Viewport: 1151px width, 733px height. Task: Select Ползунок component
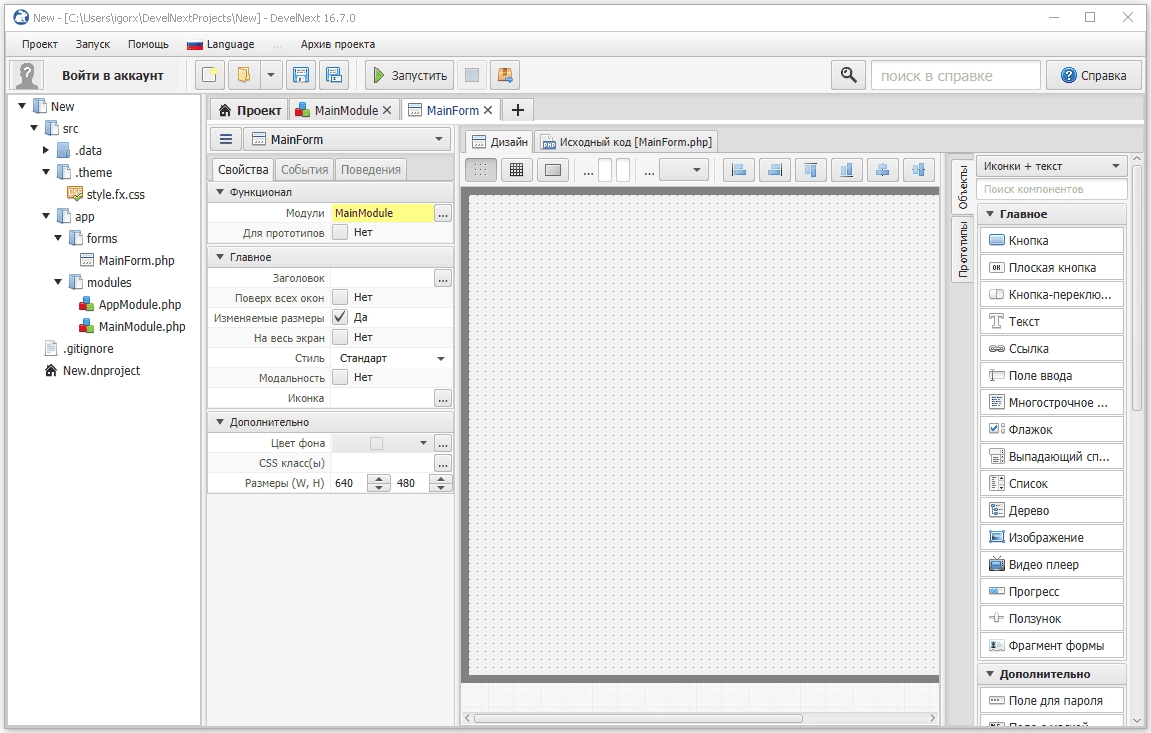(1051, 619)
